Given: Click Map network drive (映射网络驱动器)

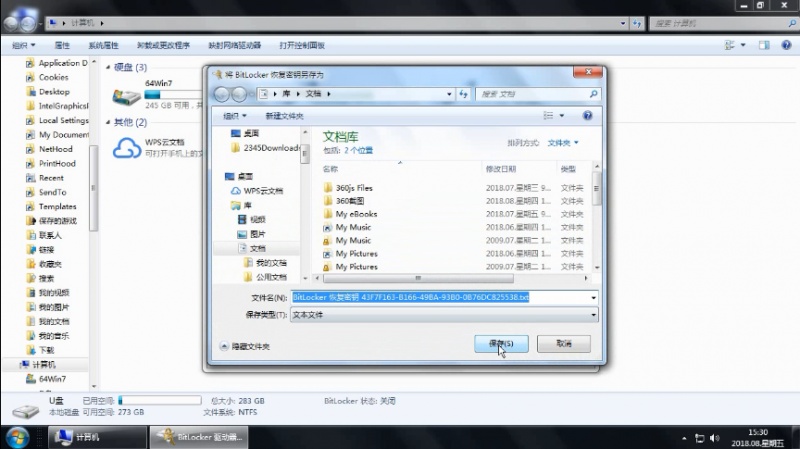Looking at the screenshot, I should coord(235,45).
